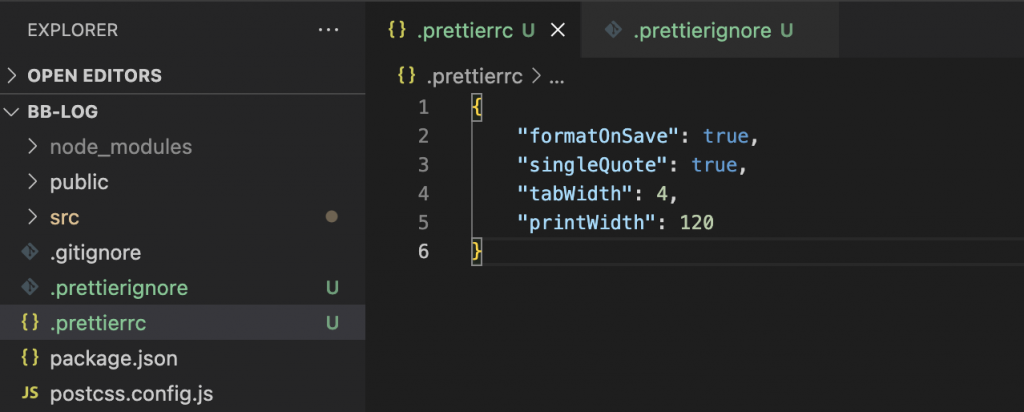Collapse the BB-LOG project folder
The width and height of the screenshot is (1024, 412).
click(13, 111)
